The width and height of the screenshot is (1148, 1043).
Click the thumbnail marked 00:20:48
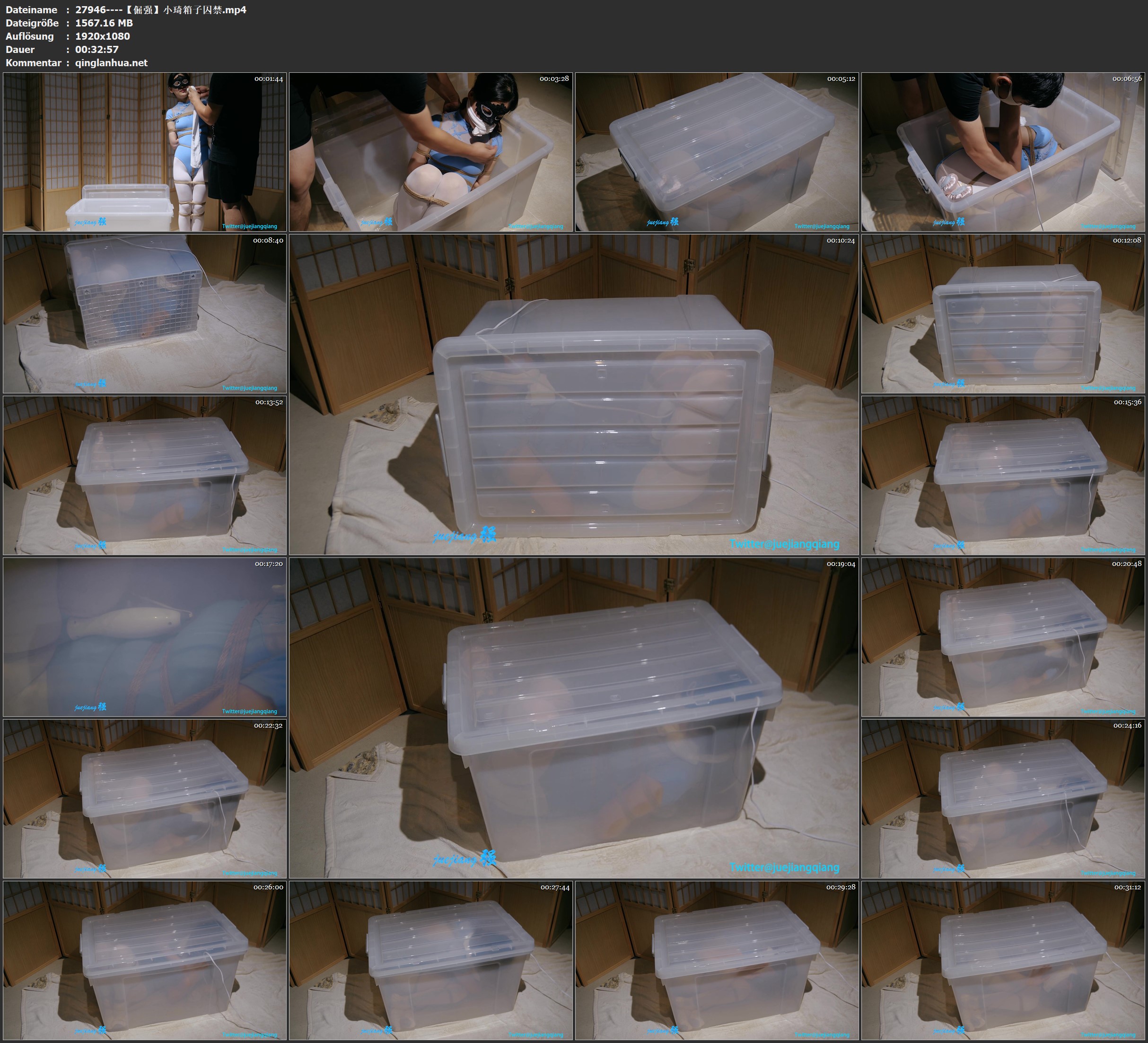(1003, 637)
